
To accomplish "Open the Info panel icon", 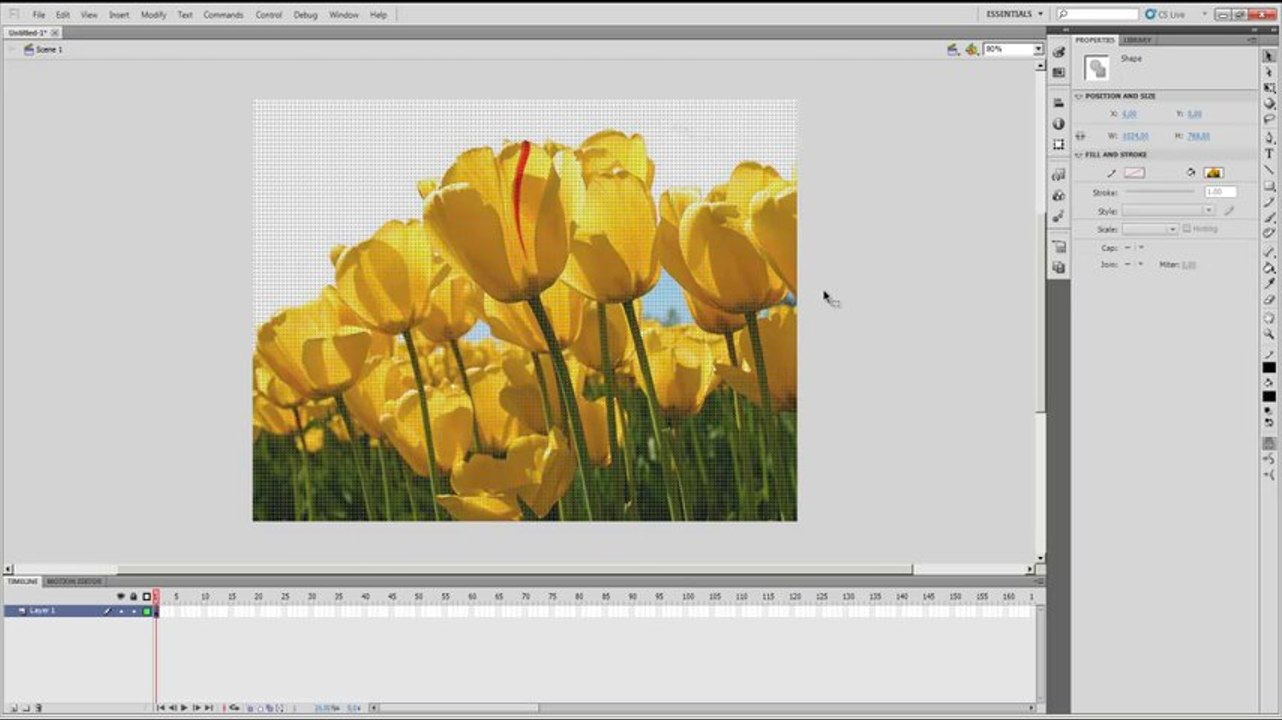I will (x=1059, y=124).
